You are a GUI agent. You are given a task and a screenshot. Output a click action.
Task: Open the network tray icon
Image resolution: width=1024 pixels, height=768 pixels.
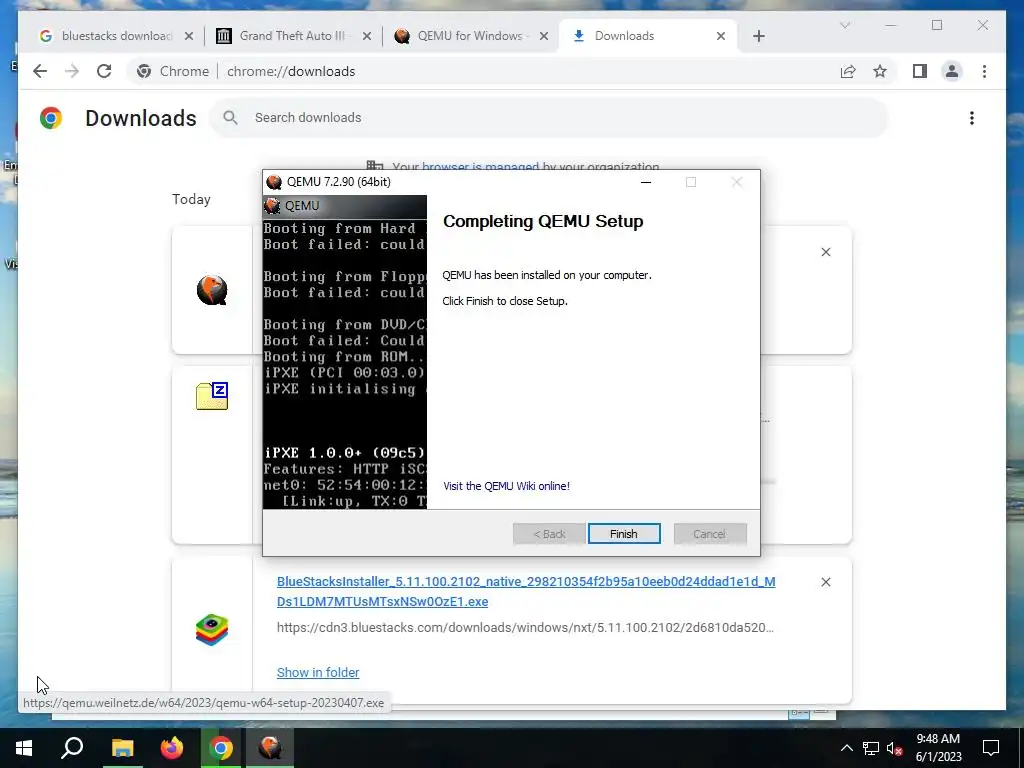[x=871, y=748]
